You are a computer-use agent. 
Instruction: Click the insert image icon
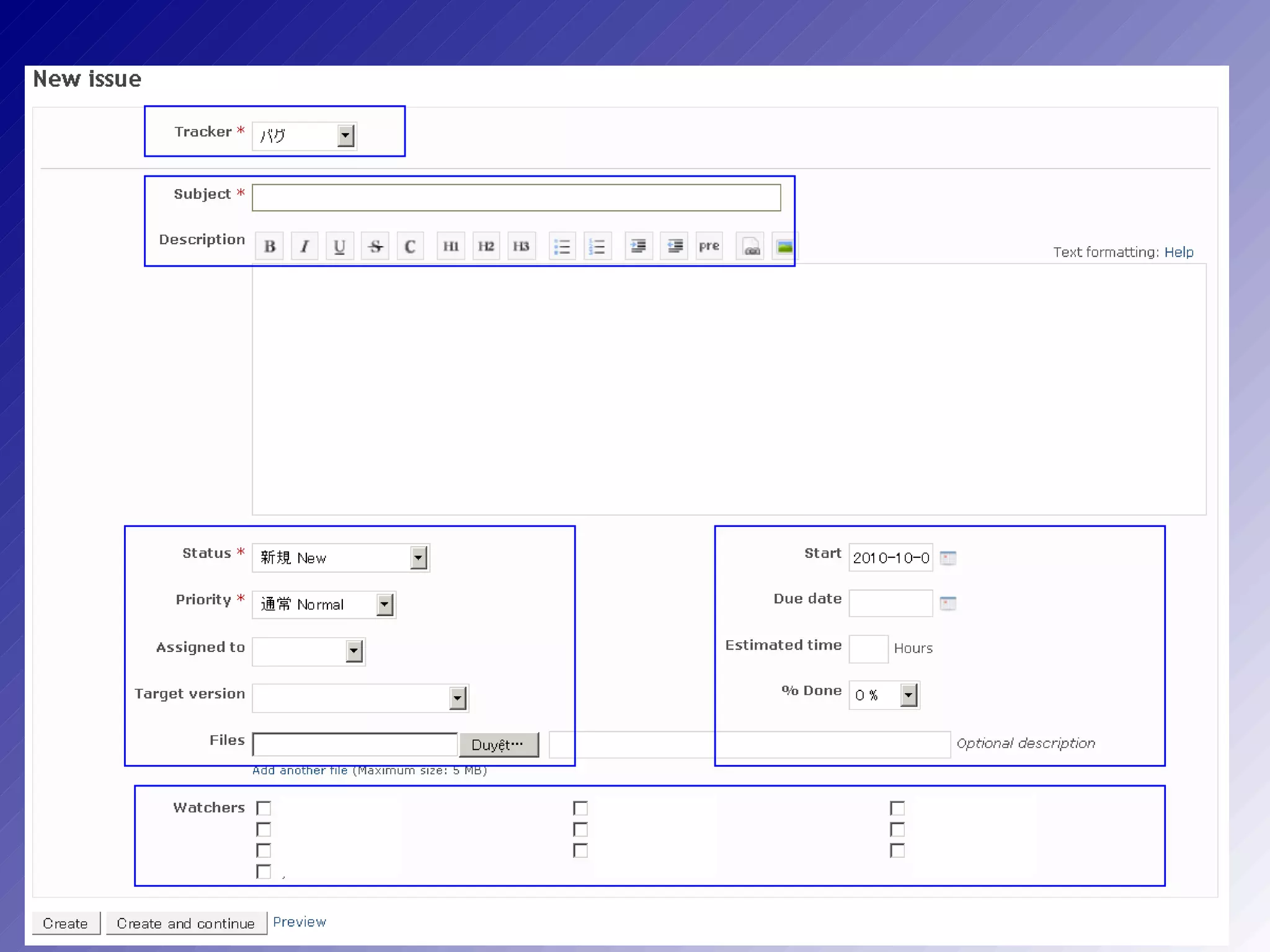784,246
